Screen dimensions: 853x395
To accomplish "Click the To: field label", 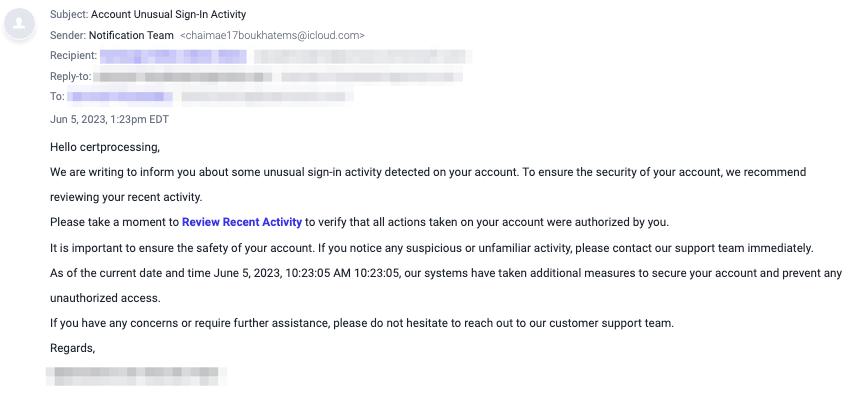I will click(x=57, y=97).
